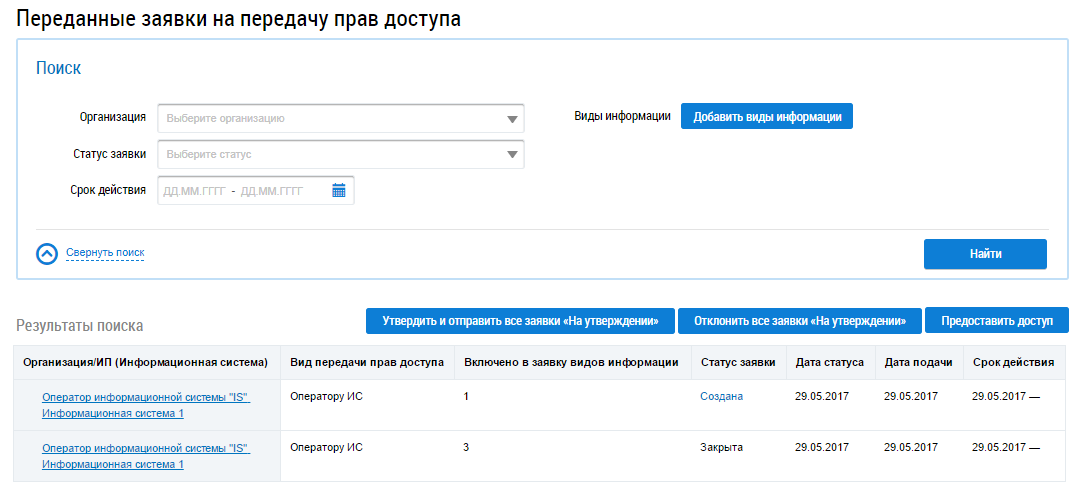1083x489 pixels.
Task: Click Вид передачи прав доступа header
Action: tap(366, 362)
